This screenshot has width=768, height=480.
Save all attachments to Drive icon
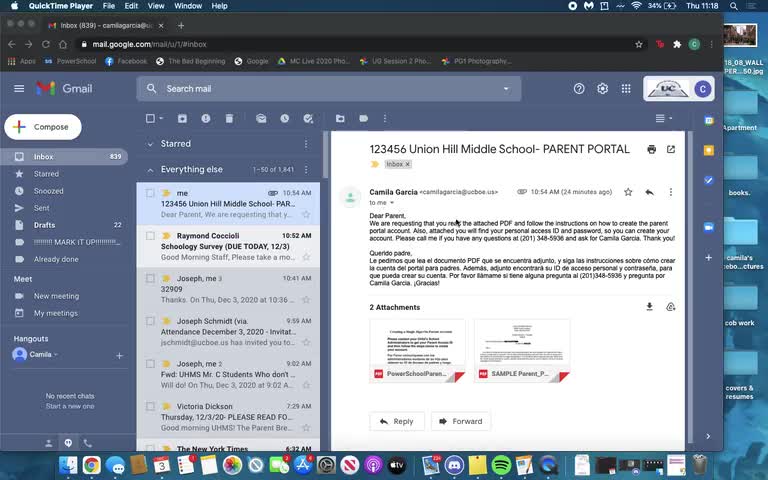[x=671, y=307]
